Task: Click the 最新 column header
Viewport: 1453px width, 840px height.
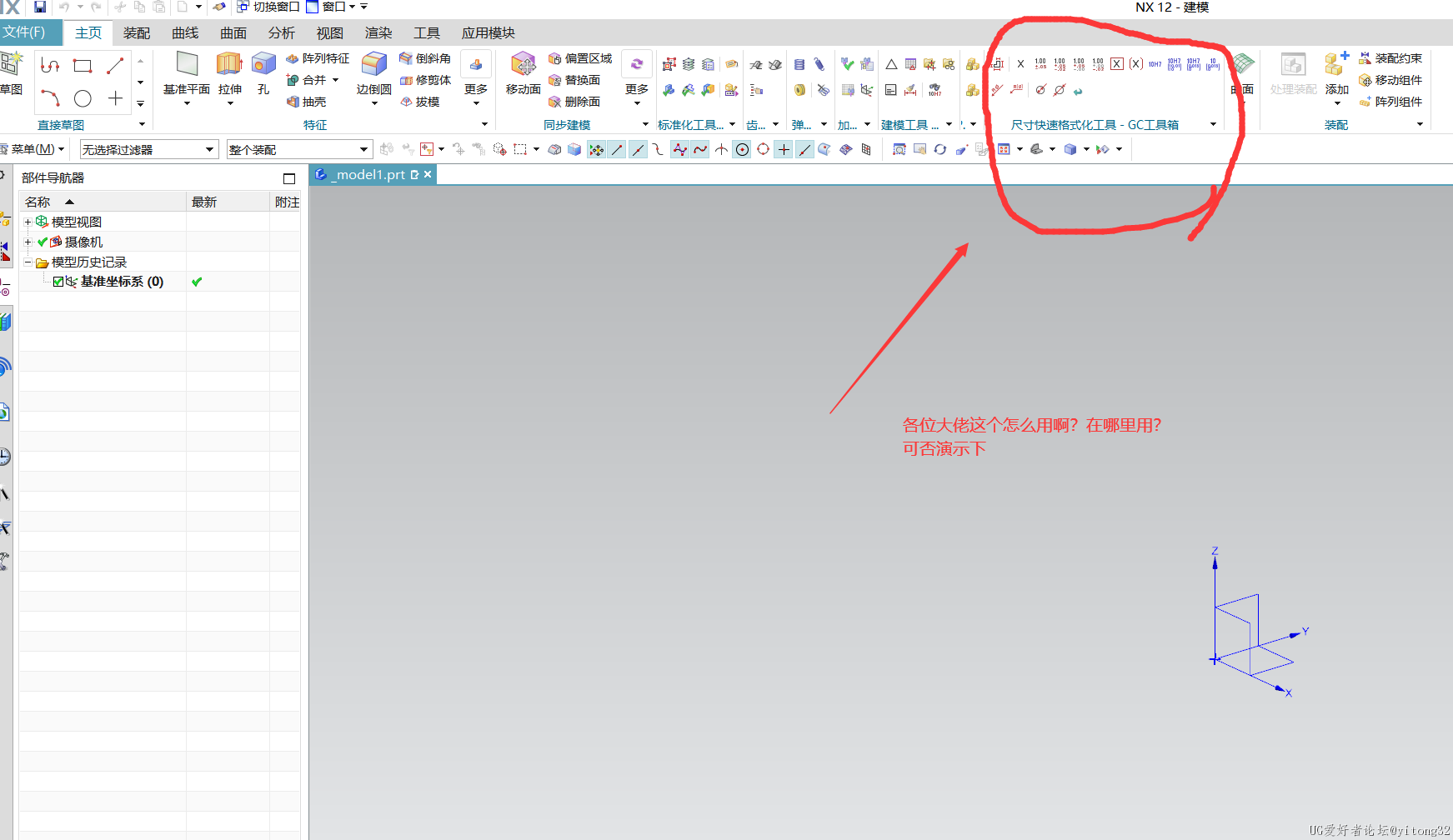Action: [228, 202]
